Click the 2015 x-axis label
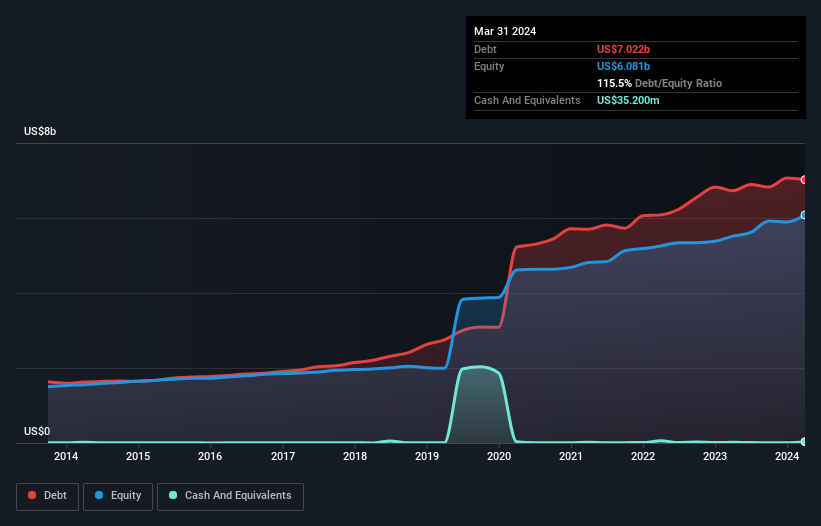The width and height of the screenshot is (821, 526). 138,456
